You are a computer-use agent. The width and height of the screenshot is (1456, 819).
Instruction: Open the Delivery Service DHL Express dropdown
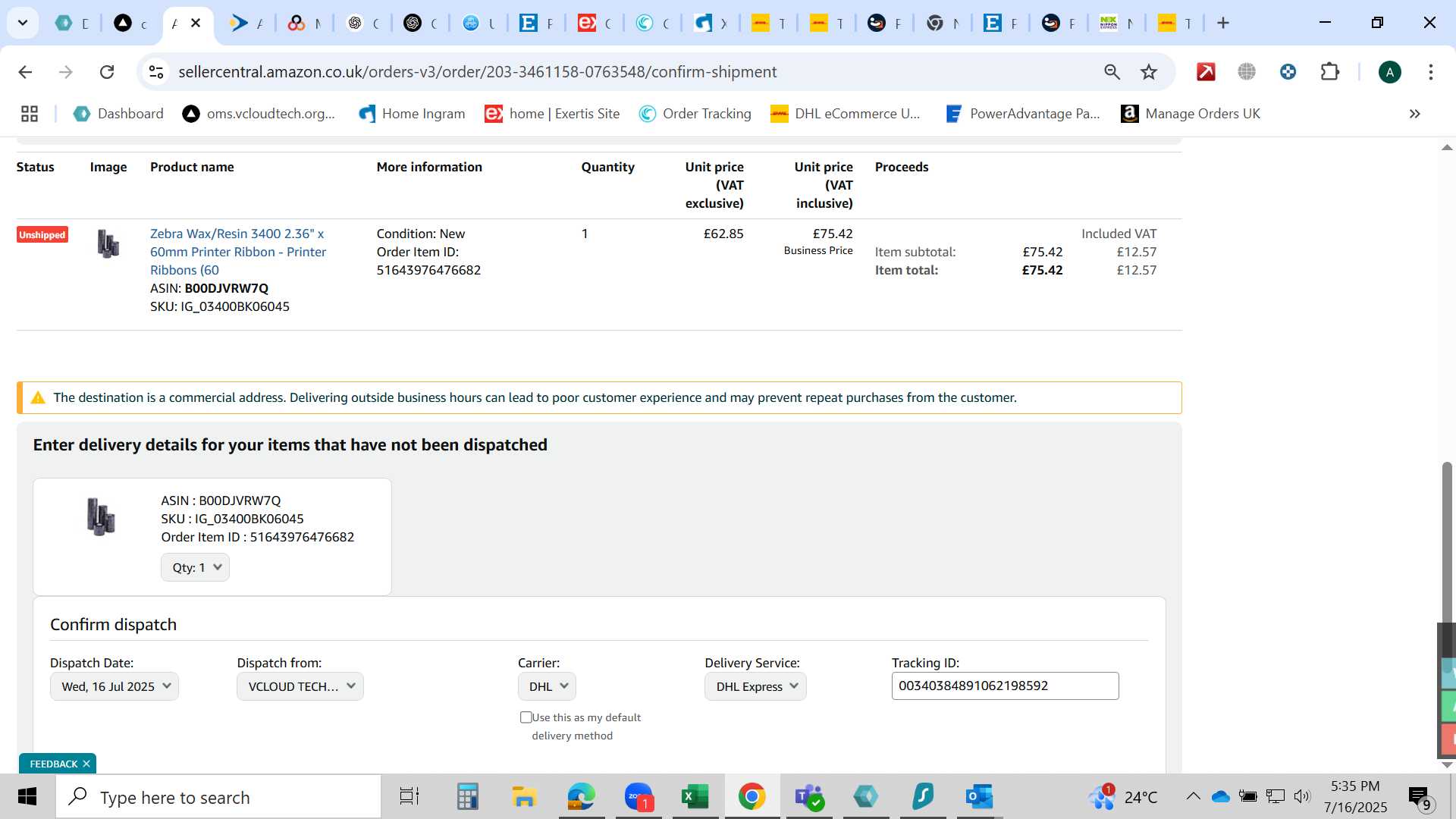[x=755, y=686]
